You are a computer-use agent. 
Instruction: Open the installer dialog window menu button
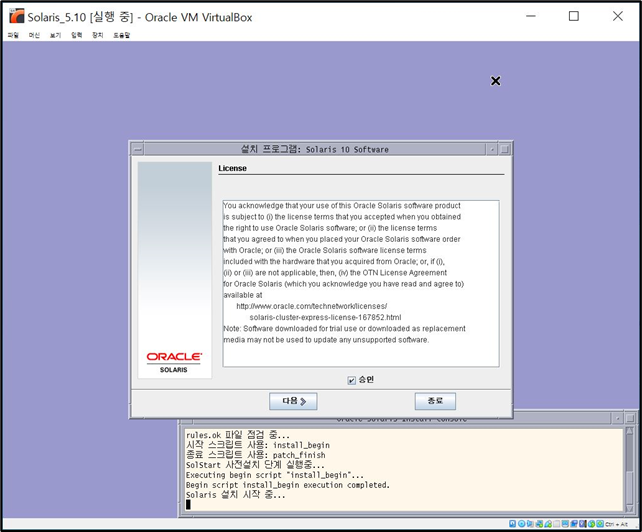138,149
